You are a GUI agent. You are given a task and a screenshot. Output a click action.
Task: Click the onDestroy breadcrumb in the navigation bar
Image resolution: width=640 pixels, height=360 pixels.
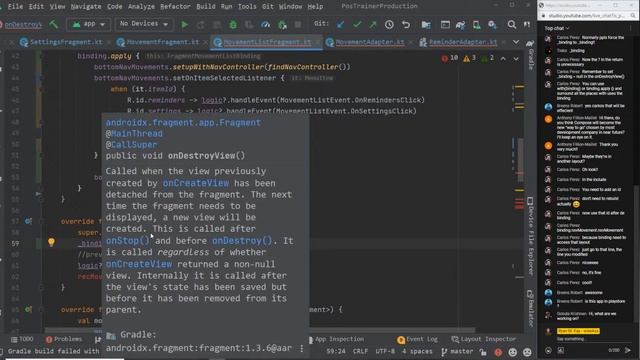click(22, 24)
